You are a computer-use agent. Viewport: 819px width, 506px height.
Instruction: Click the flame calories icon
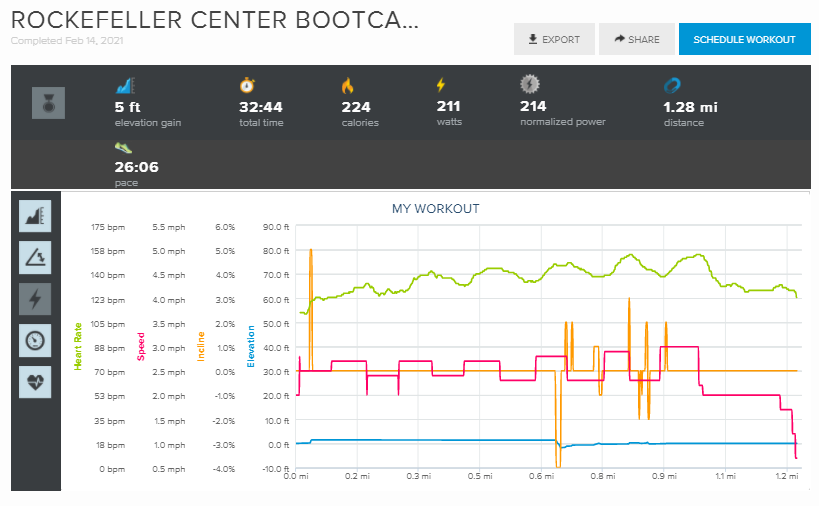pos(348,86)
